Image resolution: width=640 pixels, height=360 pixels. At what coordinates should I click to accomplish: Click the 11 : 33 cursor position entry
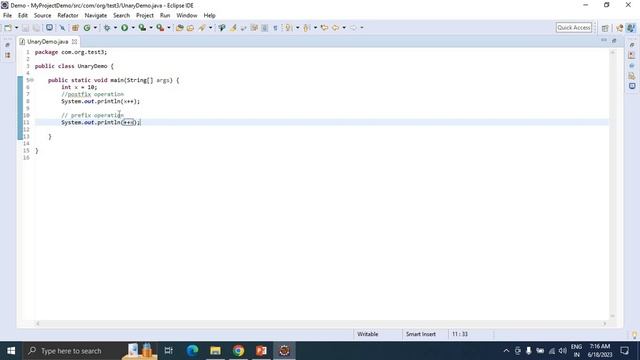pos(460,334)
